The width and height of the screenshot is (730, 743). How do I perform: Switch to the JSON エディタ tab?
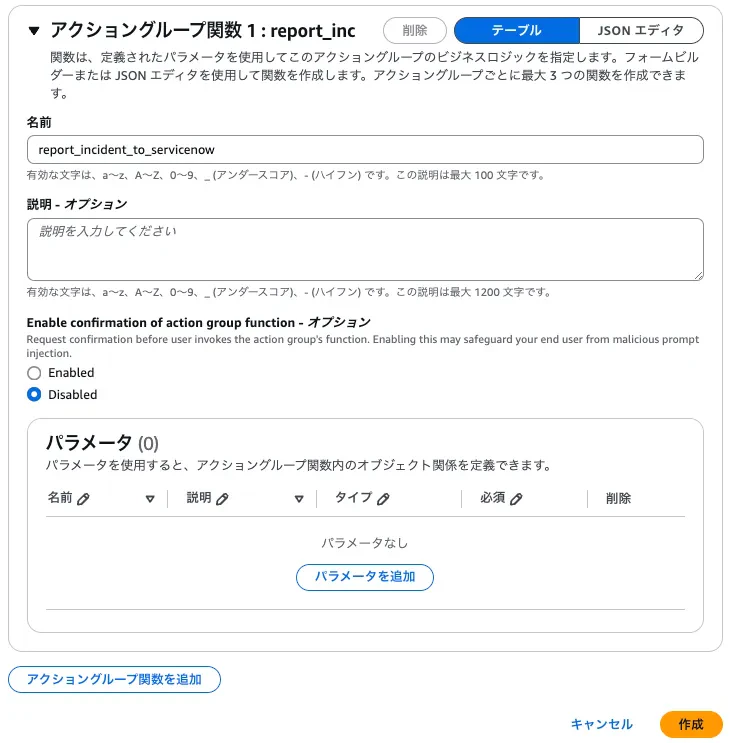point(641,30)
